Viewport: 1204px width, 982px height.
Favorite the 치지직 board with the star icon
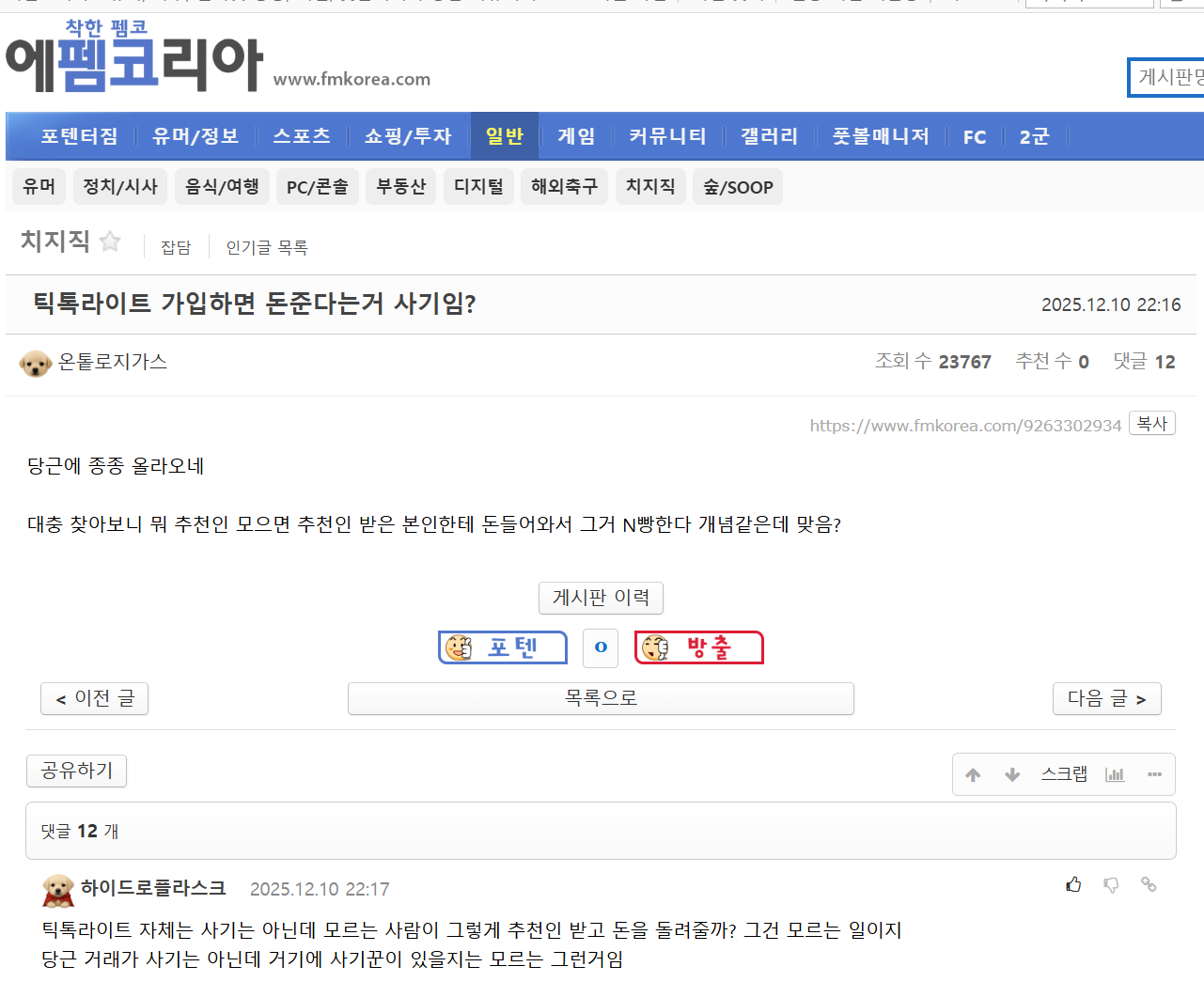coord(110,242)
